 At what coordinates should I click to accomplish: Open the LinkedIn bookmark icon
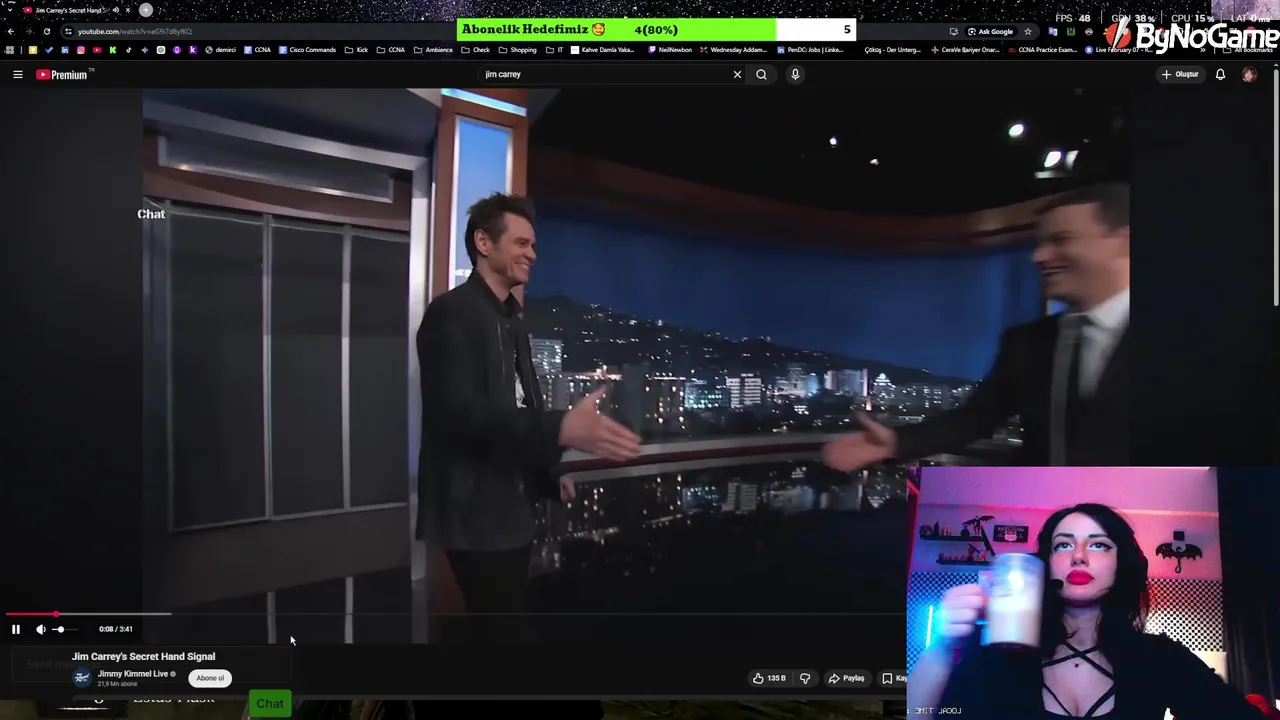pos(65,50)
